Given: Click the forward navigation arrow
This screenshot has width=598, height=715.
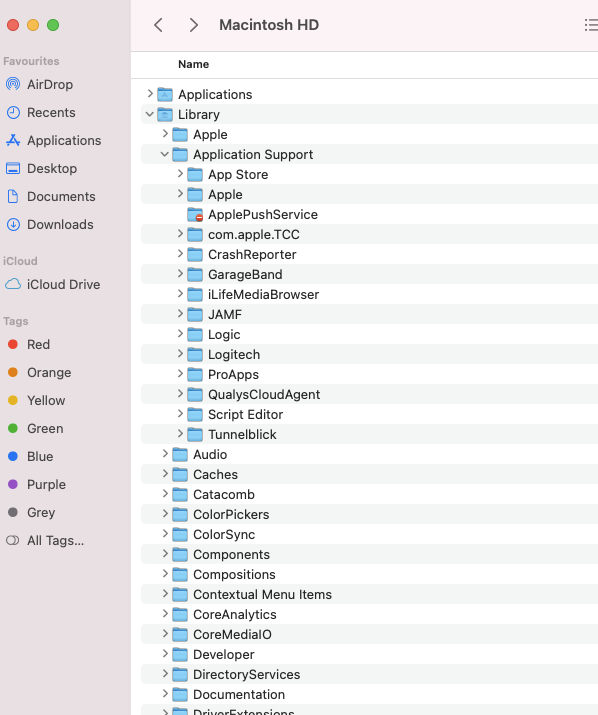Looking at the screenshot, I should [193, 25].
